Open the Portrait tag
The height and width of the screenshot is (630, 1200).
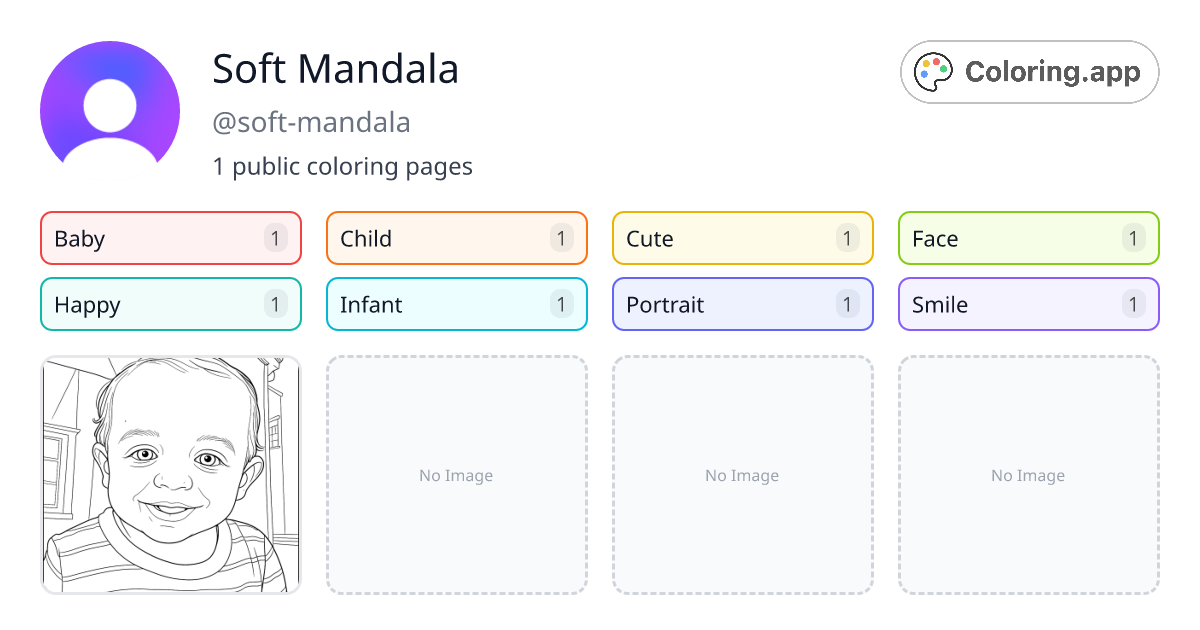coord(743,304)
